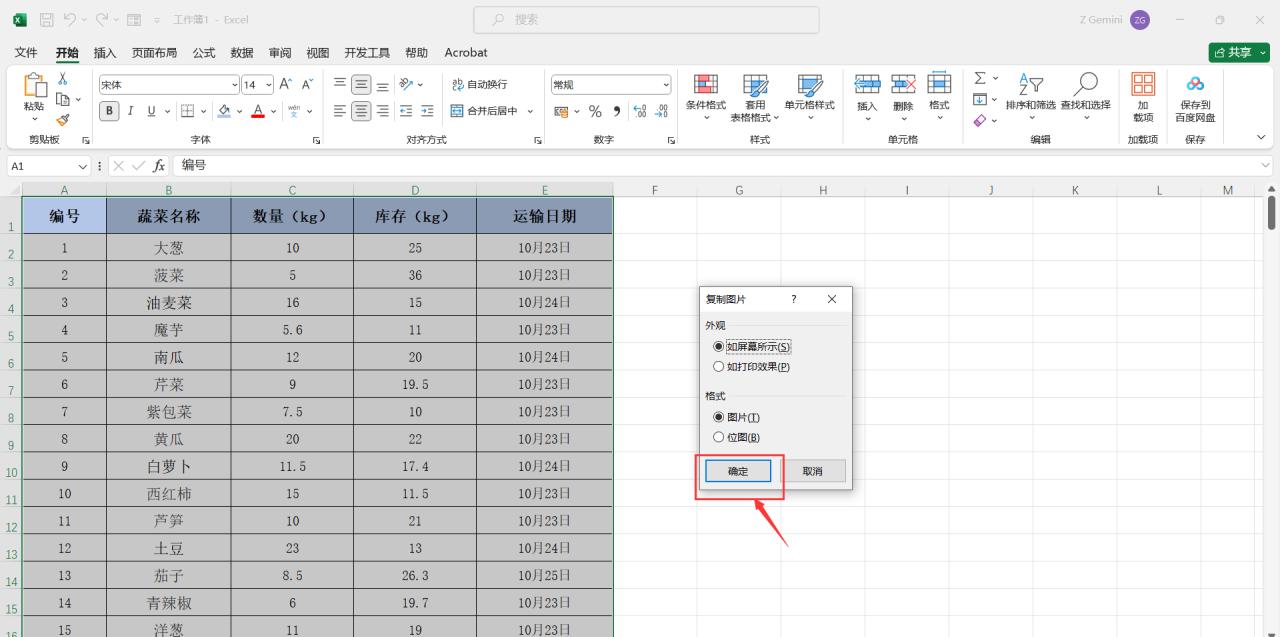
Task: Toggle bold formatting
Action: [x=109, y=111]
